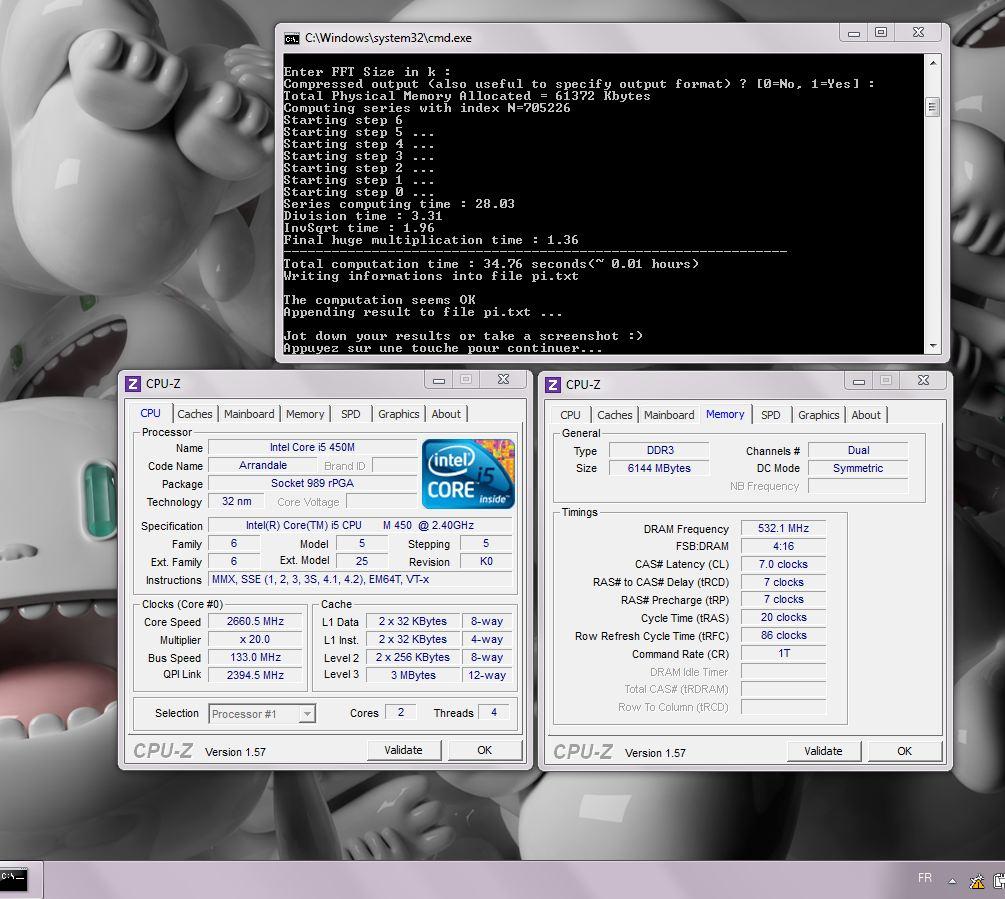Click the Package field Socket 989 rPGA
The image size is (1005, 899).
[x=312, y=483]
